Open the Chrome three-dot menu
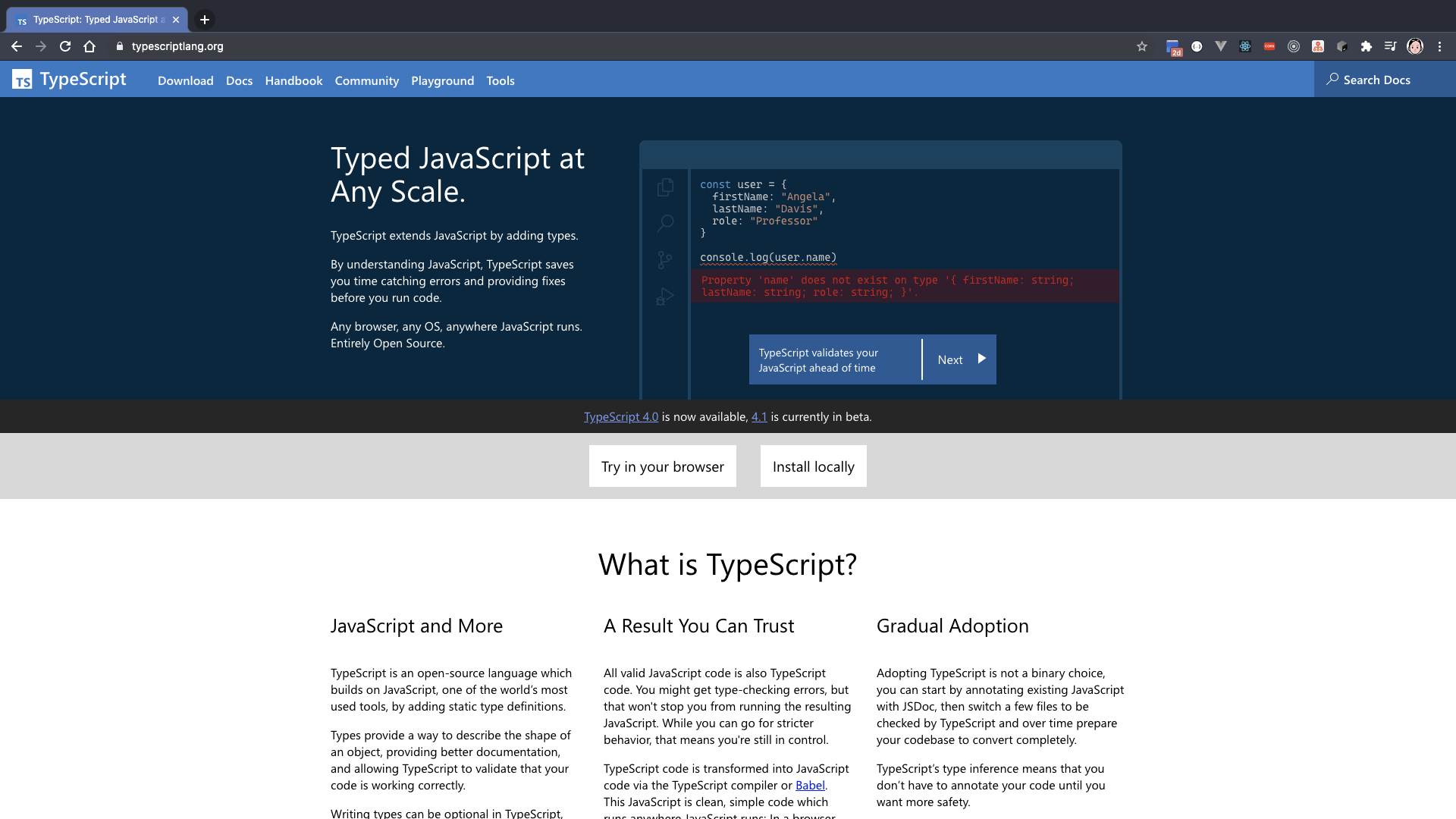This screenshot has width=1456, height=819. 1439,46
